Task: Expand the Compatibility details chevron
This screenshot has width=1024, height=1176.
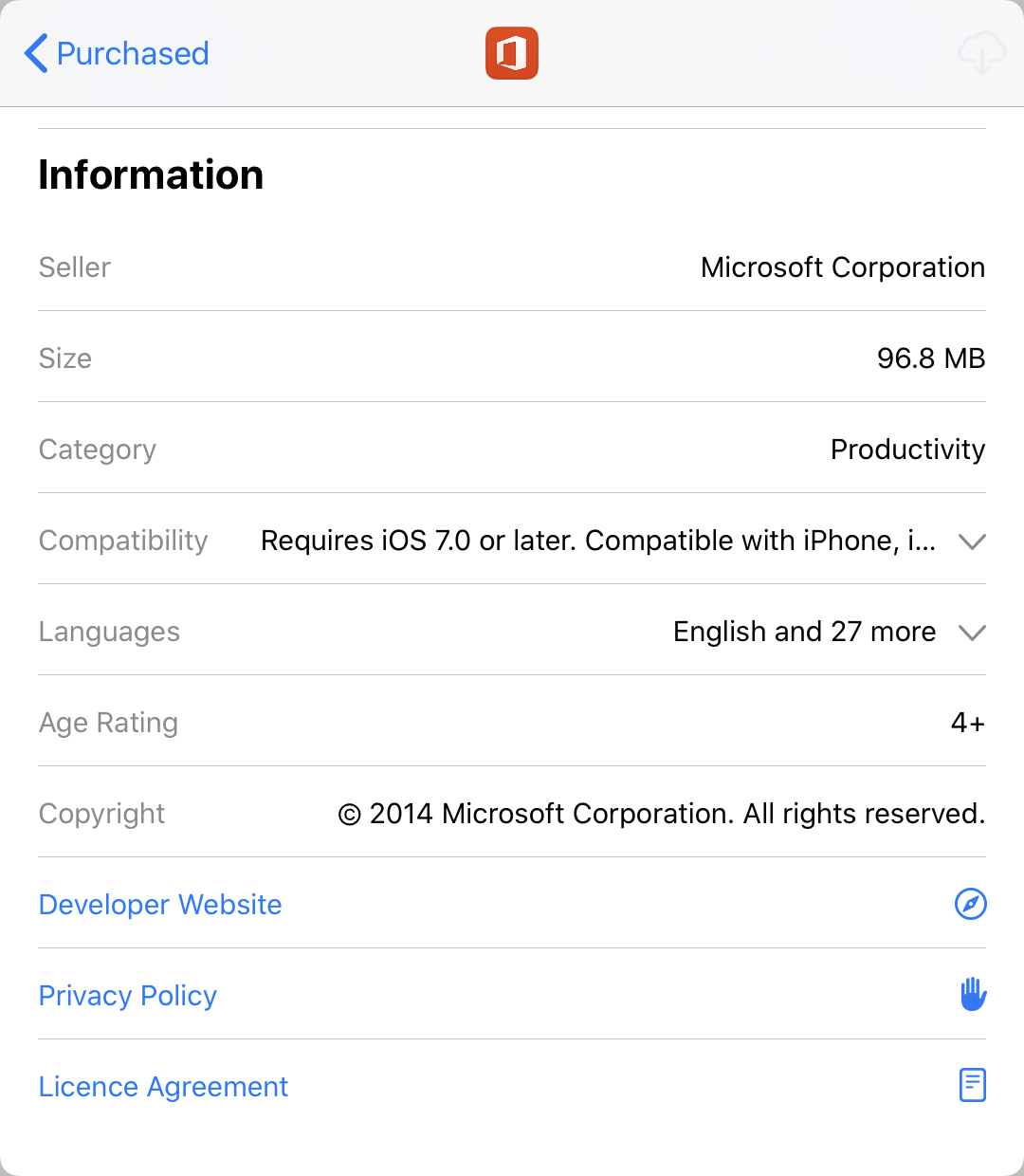Action: coord(973,542)
